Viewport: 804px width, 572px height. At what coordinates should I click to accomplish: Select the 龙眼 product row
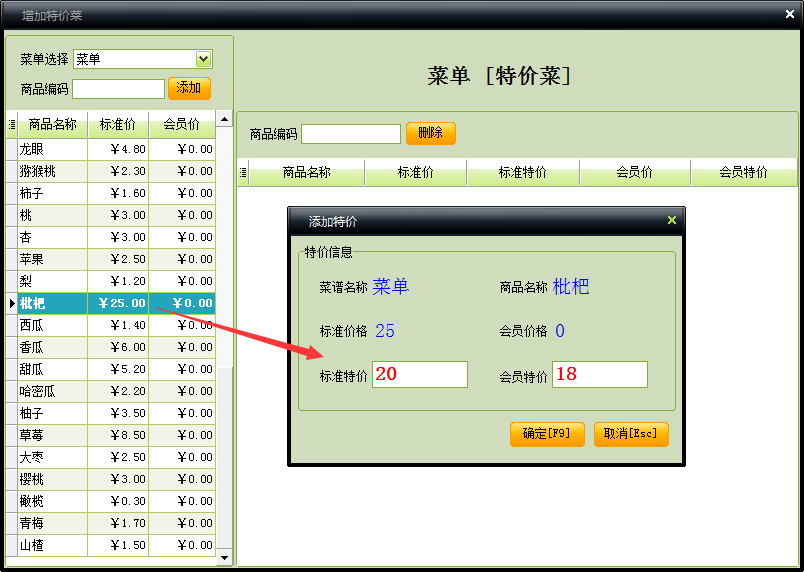pyautogui.click(x=52, y=149)
